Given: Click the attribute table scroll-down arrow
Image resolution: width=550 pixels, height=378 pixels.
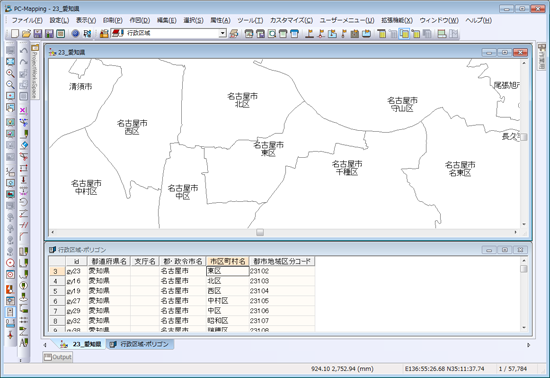Looking at the screenshot, I should (524, 328).
